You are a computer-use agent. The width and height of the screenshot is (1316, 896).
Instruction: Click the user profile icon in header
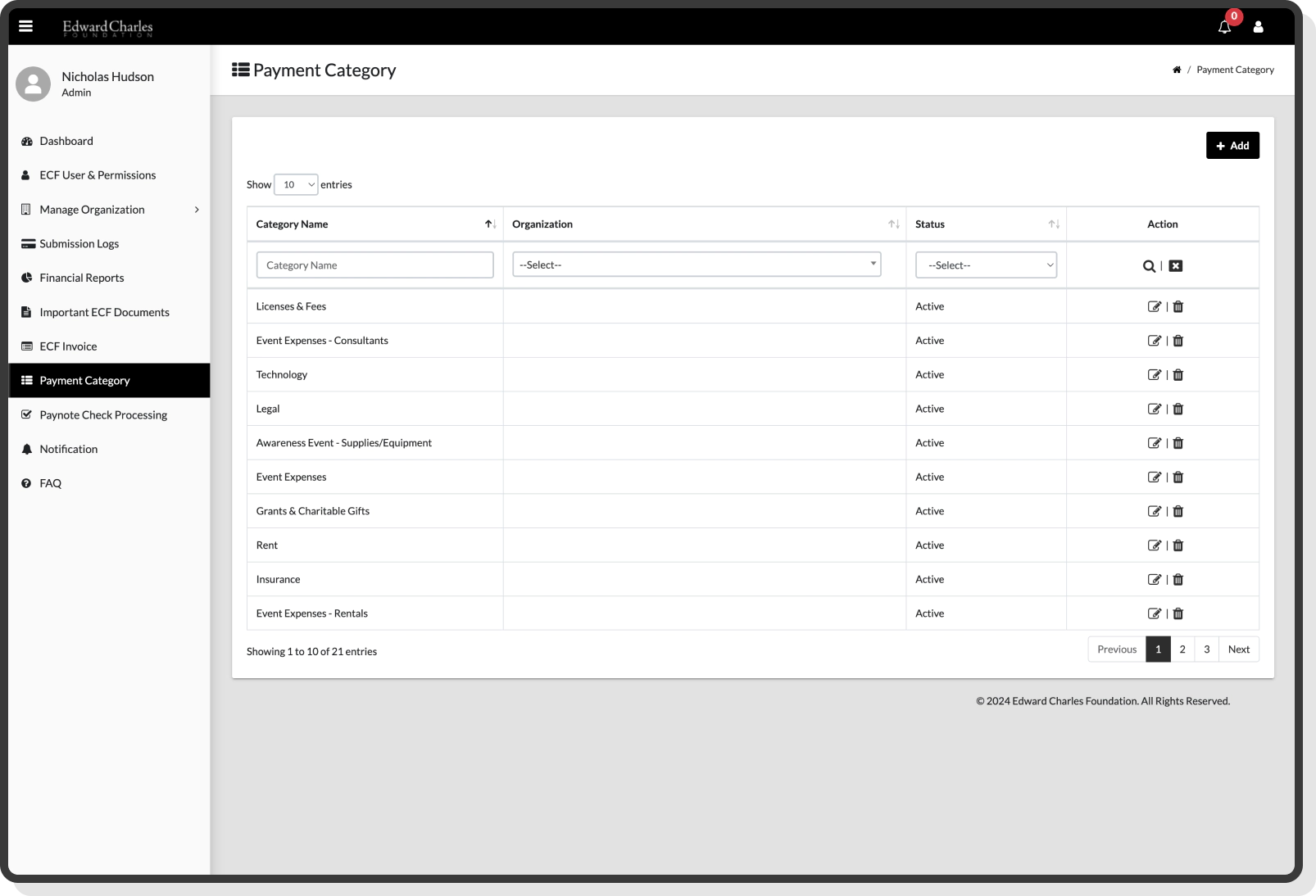coord(1259,26)
